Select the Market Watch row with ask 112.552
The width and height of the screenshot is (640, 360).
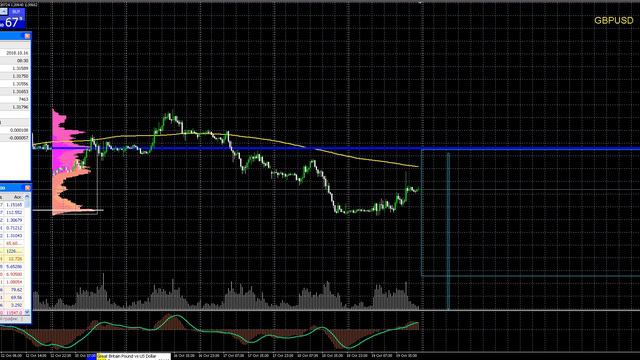[12, 212]
